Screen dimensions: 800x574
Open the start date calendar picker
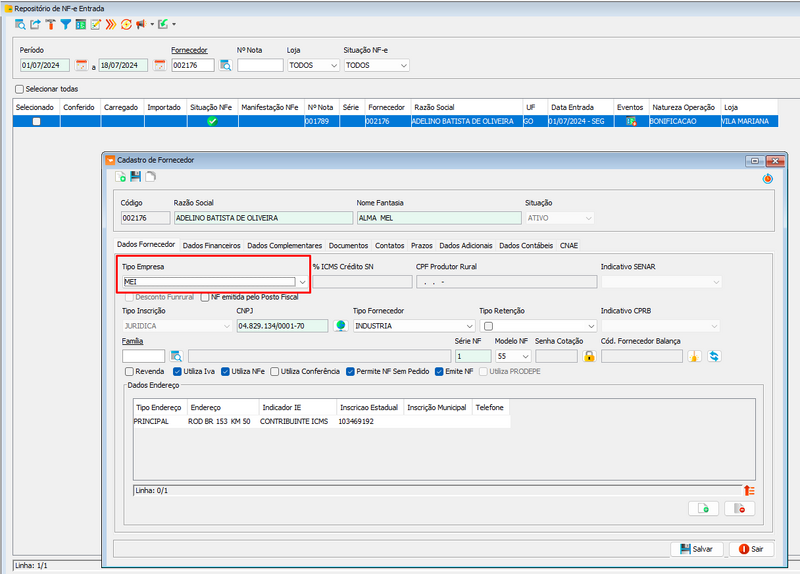[x=81, y=65]
